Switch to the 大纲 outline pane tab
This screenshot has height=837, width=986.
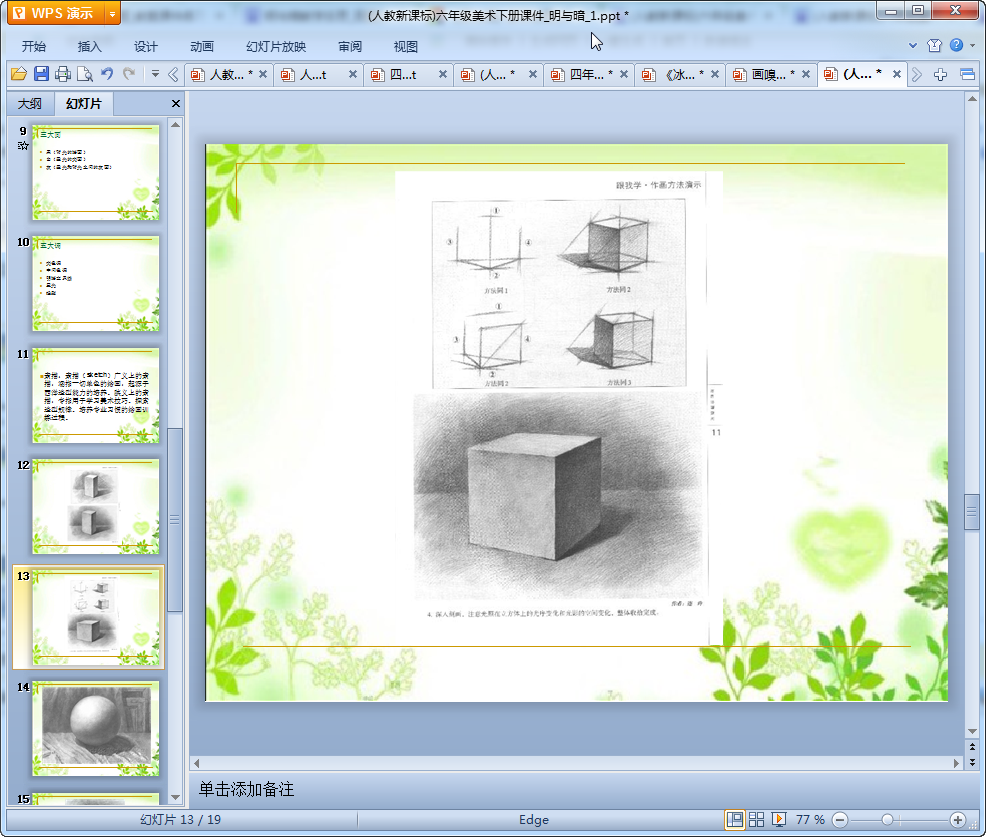coord(30,104)
